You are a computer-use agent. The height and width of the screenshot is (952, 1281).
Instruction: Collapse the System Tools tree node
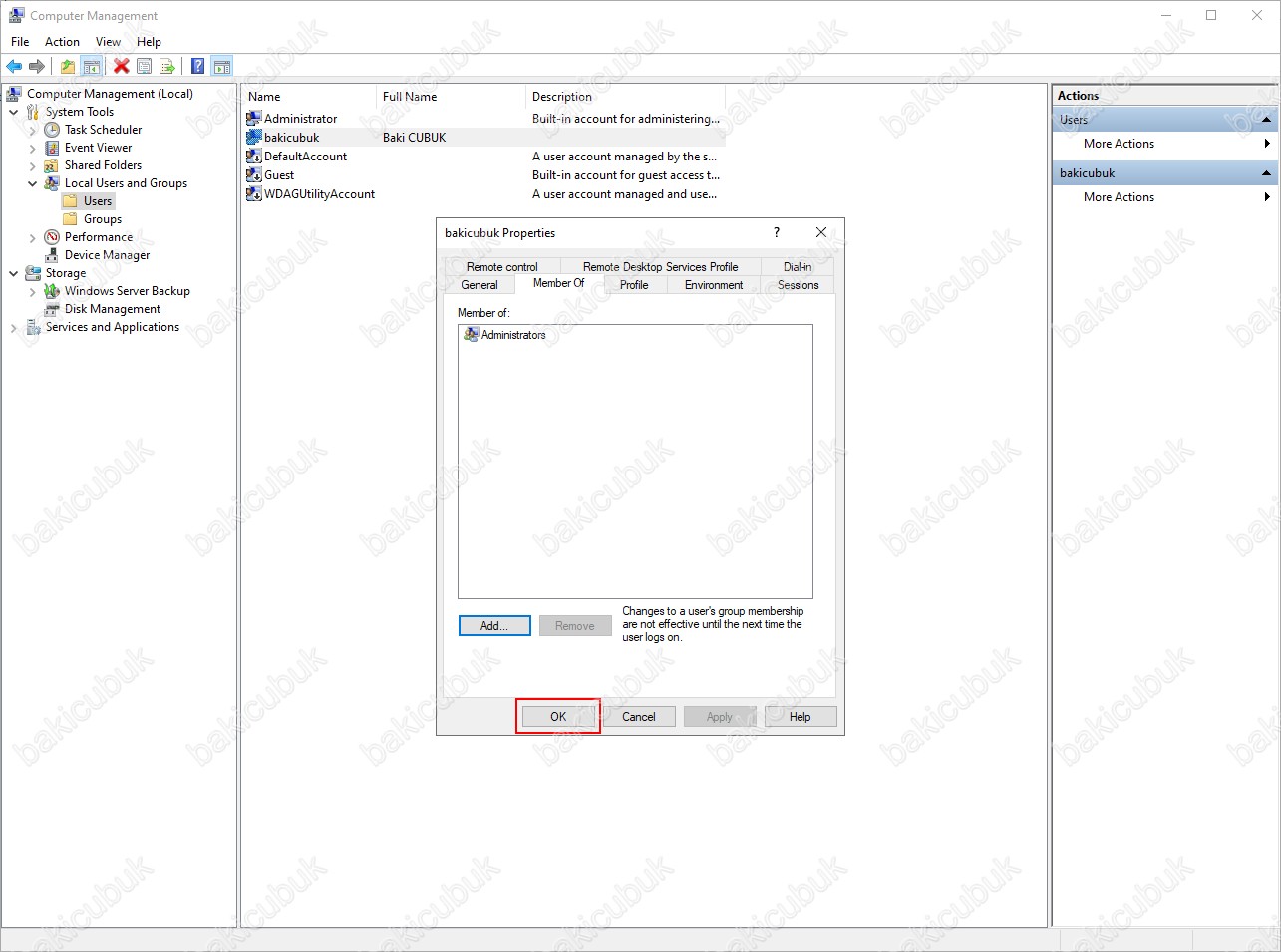pyautogui.click(x=14, y=112)
